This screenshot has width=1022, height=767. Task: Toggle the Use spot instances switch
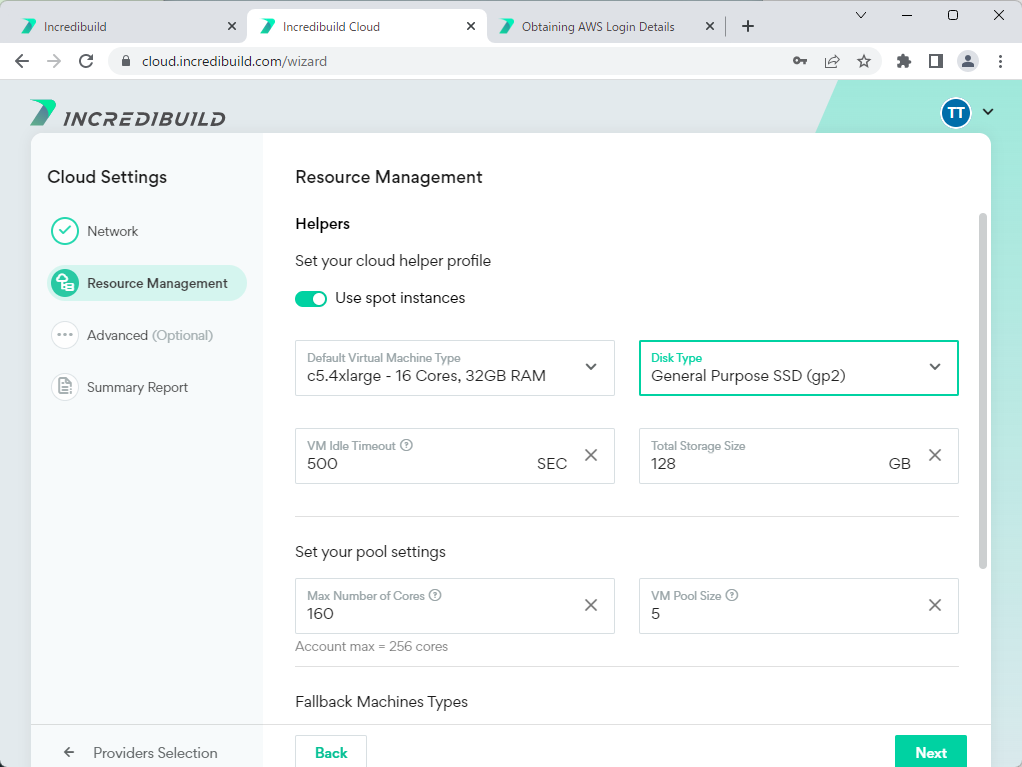[x=311, y=298]
